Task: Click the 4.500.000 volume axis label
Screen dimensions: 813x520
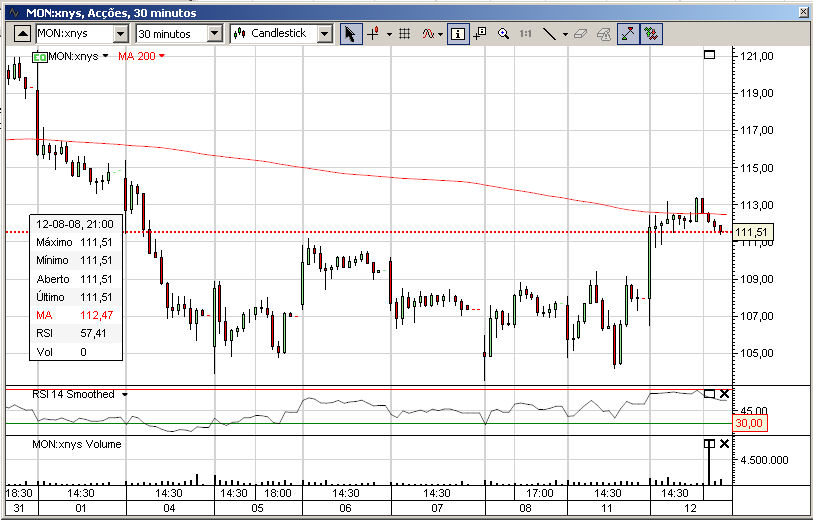Action: click(x=764, y=460)
